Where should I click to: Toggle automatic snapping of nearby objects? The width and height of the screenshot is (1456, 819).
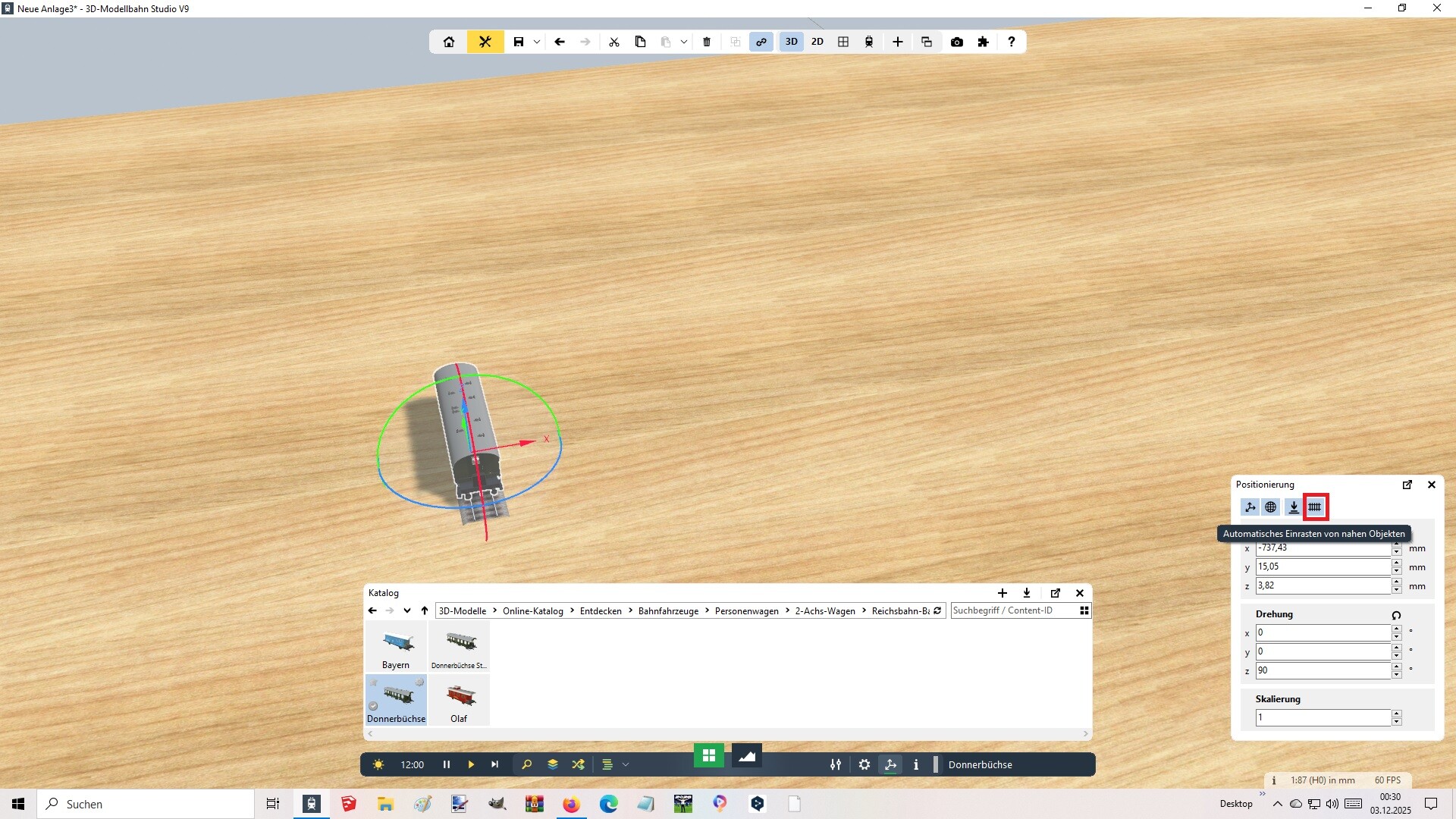(1315, 507)
